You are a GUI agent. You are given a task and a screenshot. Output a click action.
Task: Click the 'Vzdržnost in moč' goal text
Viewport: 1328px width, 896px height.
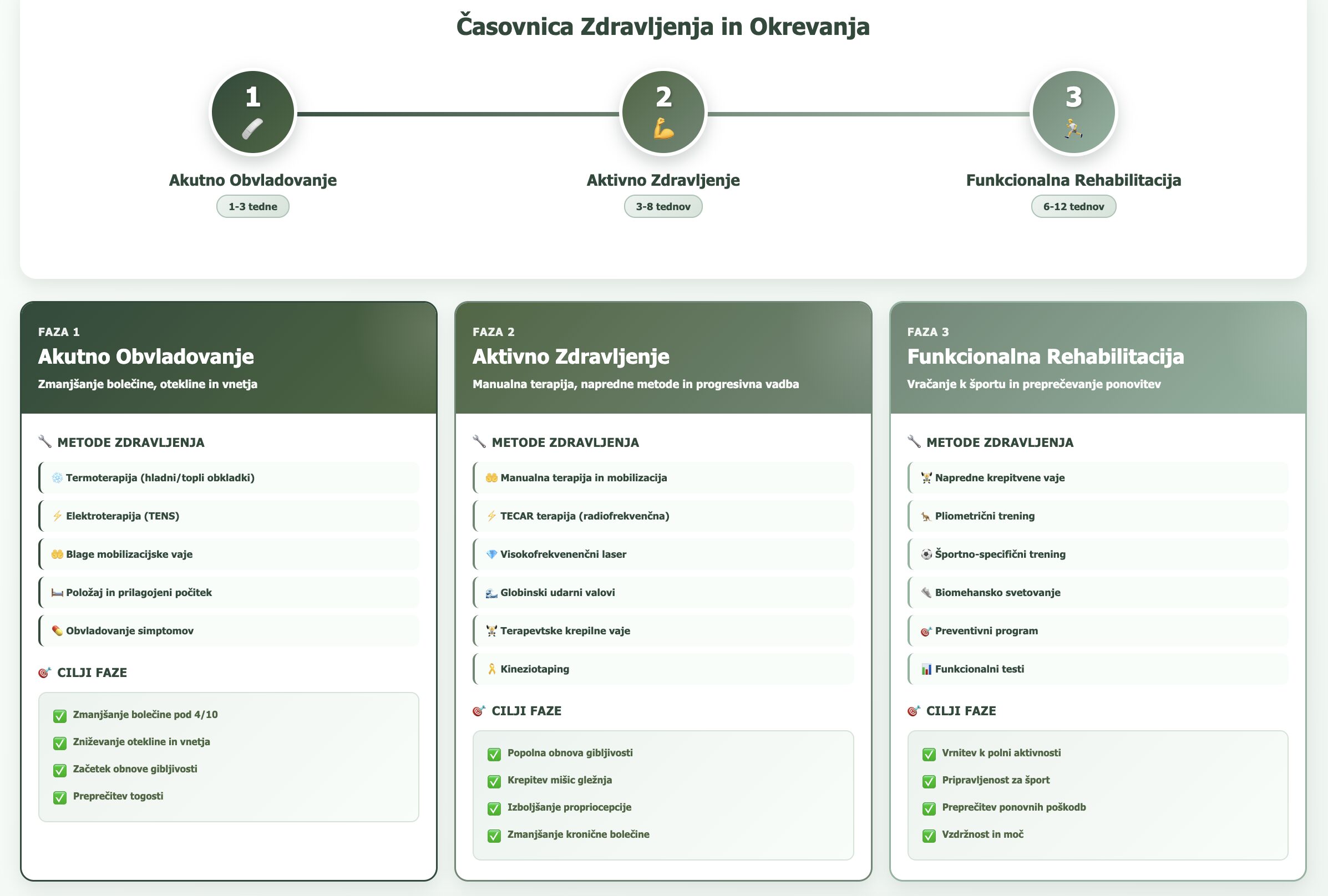tap(982, 834)
